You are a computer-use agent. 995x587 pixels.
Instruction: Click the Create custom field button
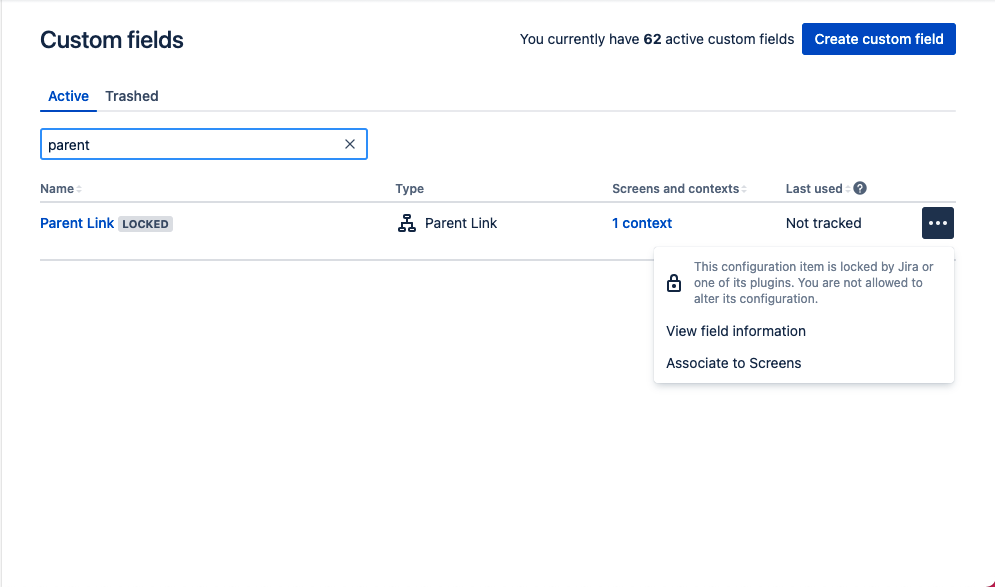click(x=878, y=39)
